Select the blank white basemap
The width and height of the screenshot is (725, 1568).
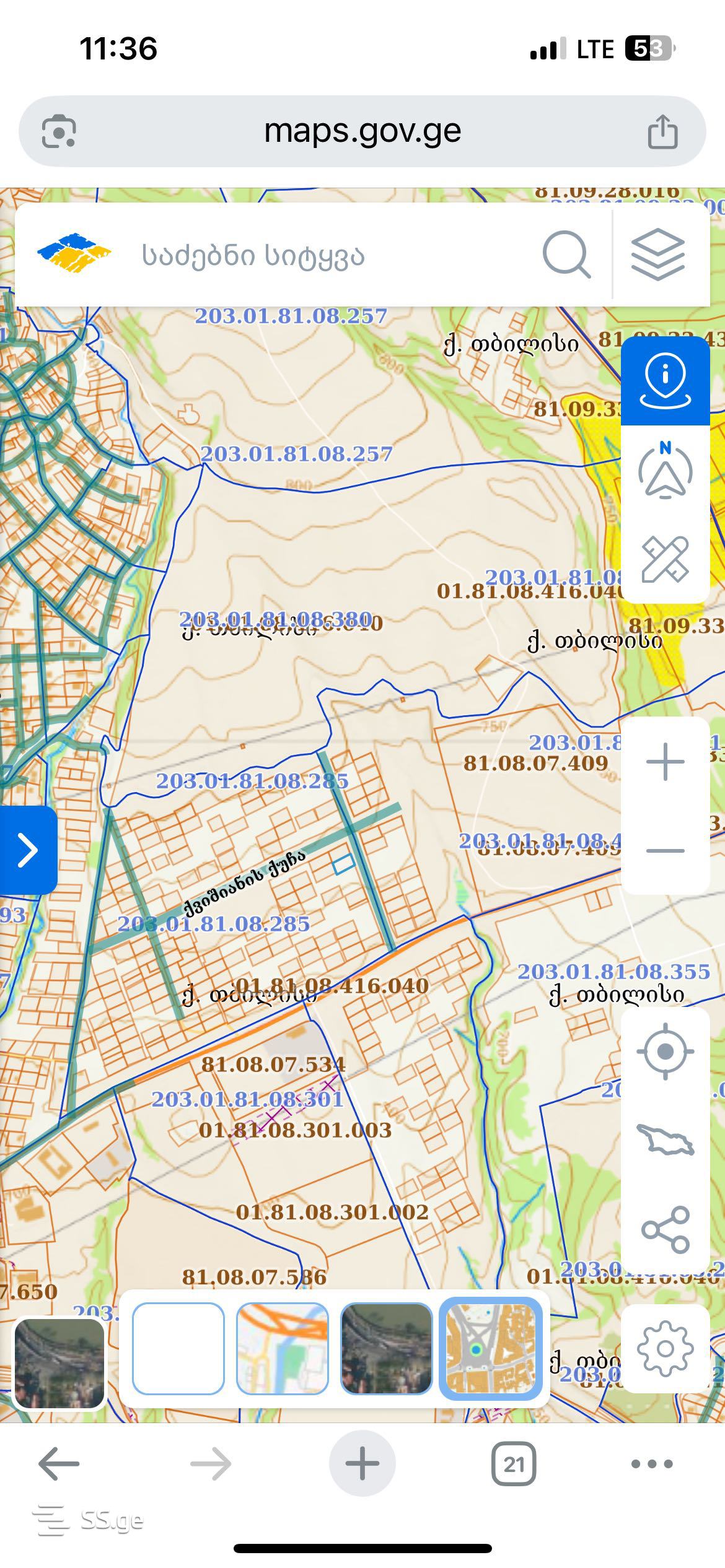point(178,1348)
